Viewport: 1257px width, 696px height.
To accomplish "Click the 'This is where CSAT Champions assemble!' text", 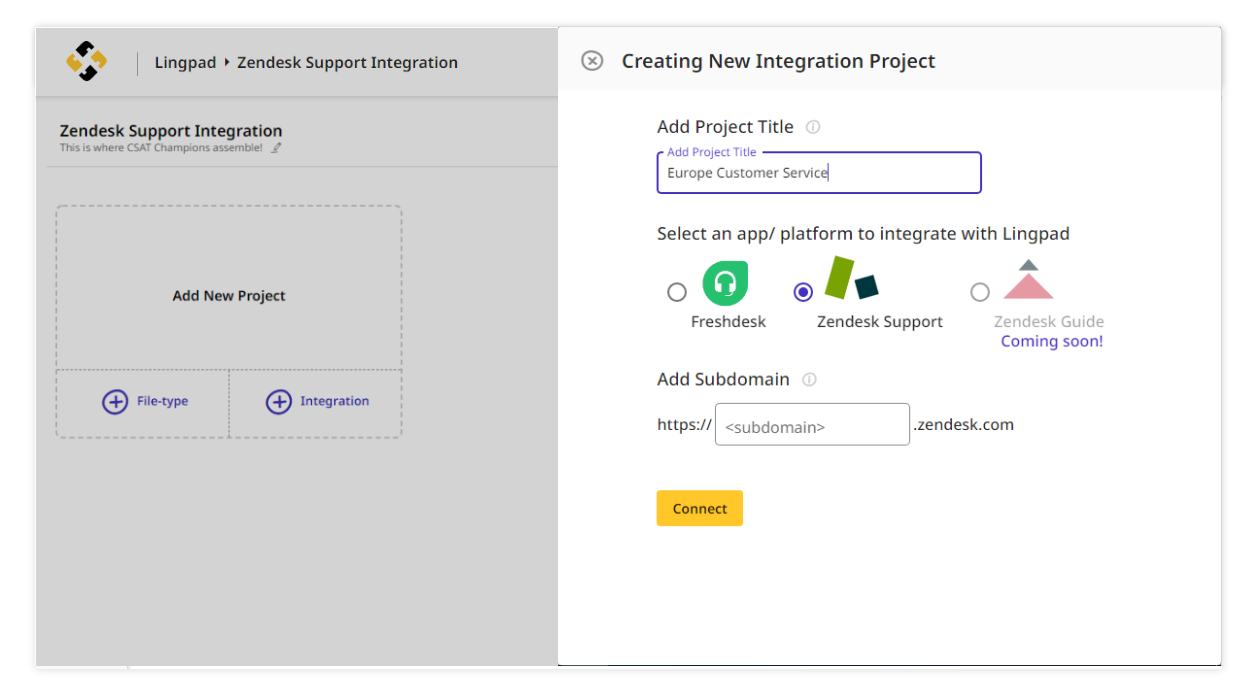I will click(161, 148).
